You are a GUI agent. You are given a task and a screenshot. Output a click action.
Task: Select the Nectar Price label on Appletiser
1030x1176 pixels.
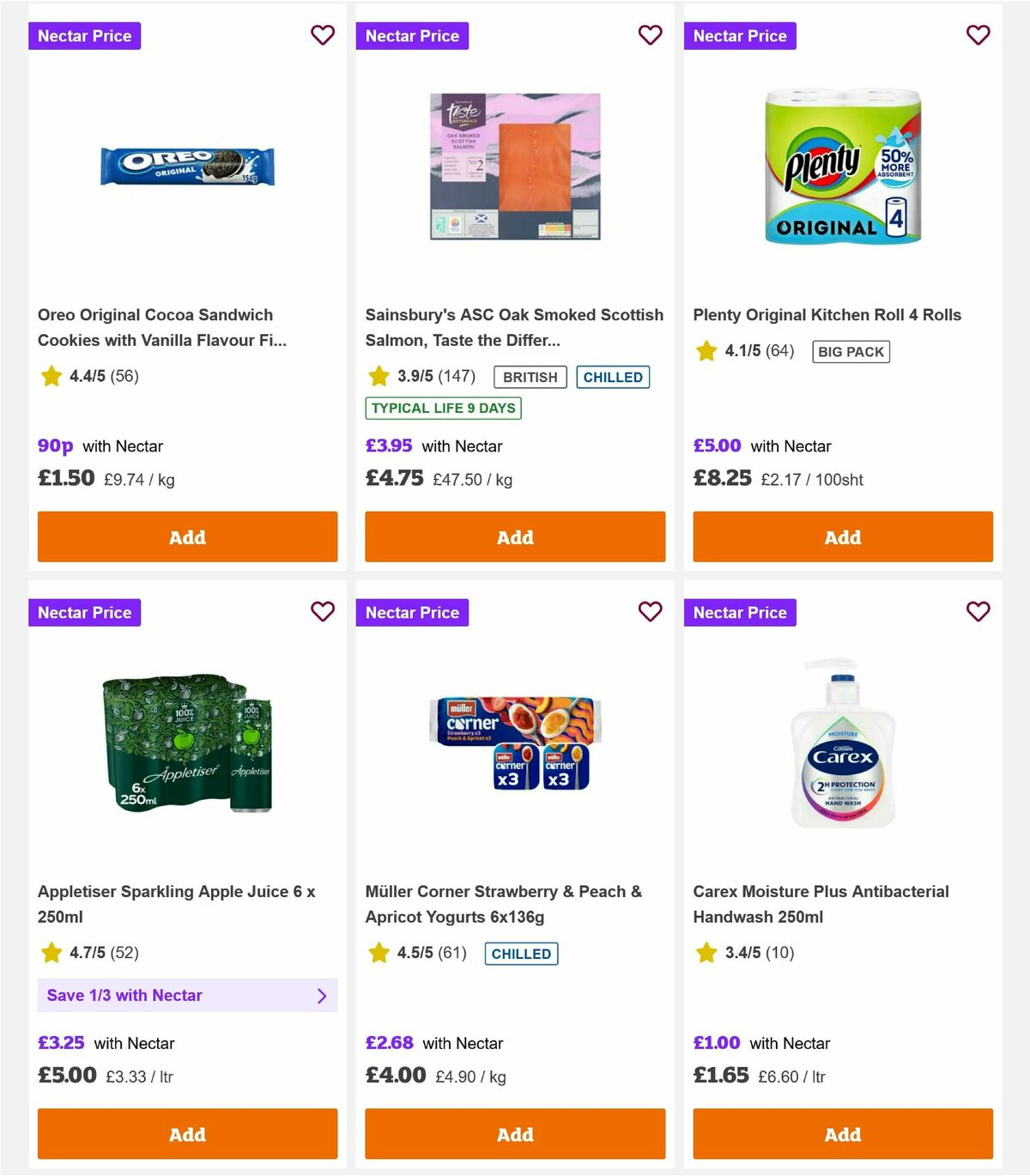pos(84,612)
